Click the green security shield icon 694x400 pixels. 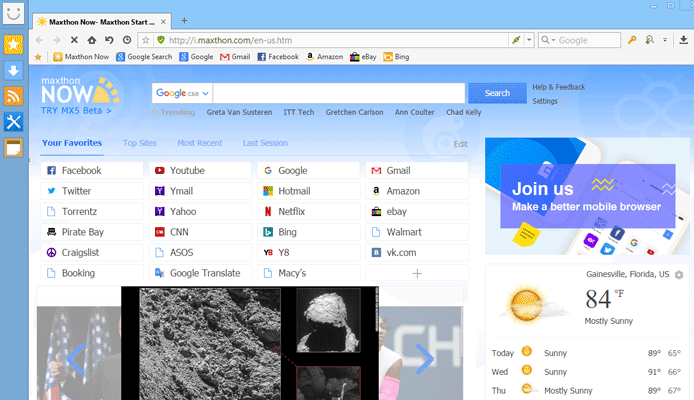click(x=161, y=40)
